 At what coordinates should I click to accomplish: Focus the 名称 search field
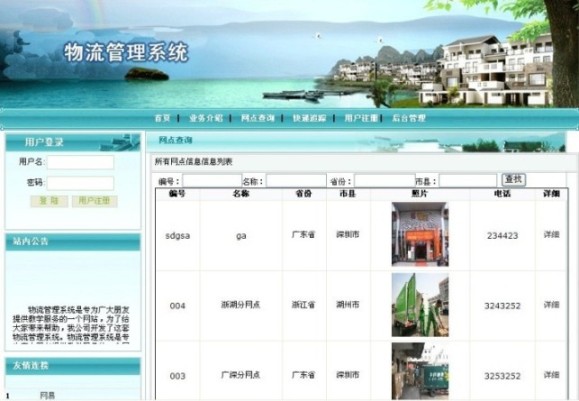(x=296, y=181)
